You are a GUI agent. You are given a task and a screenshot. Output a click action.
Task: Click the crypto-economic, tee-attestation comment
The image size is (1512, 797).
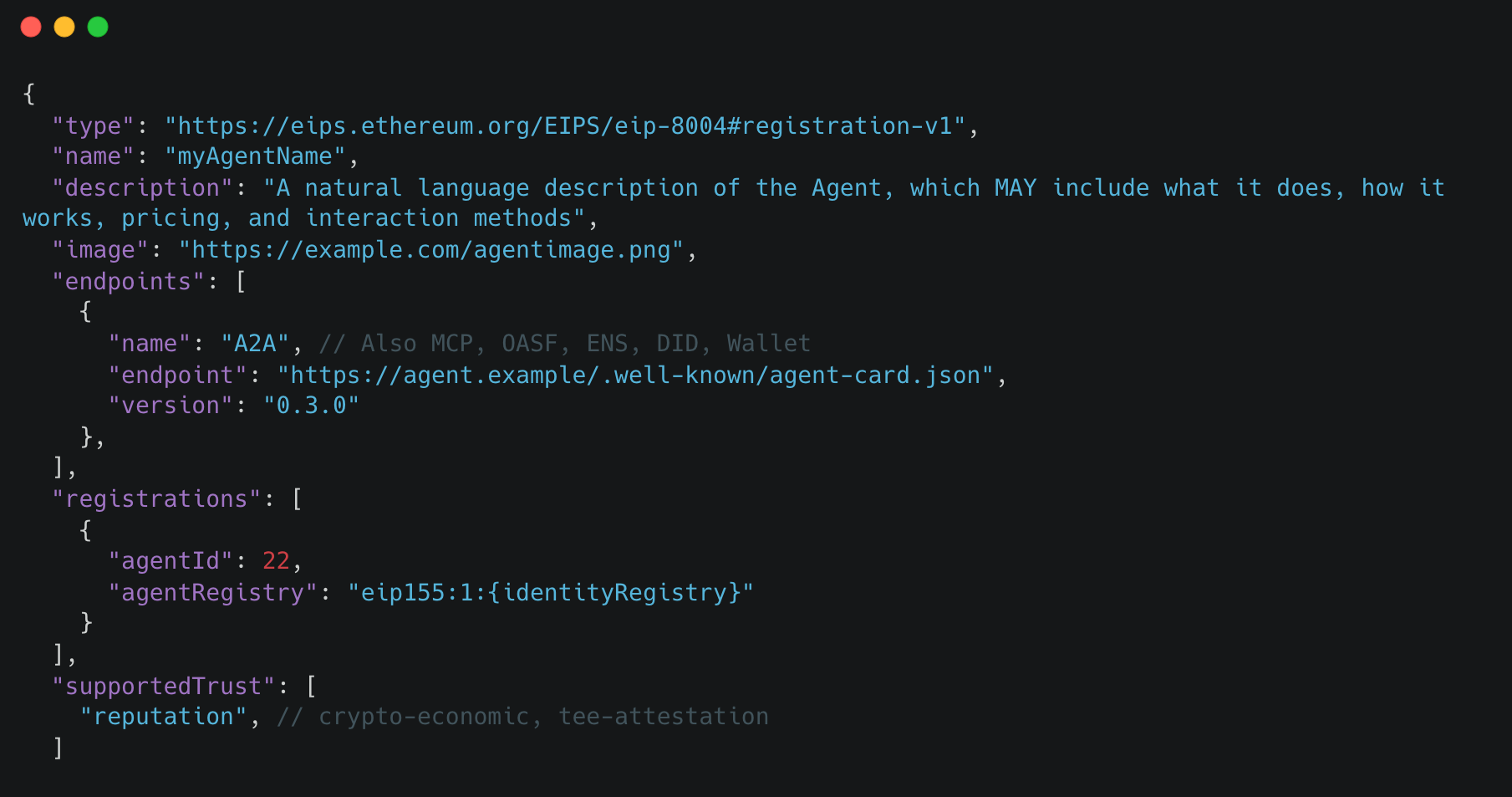522,717
